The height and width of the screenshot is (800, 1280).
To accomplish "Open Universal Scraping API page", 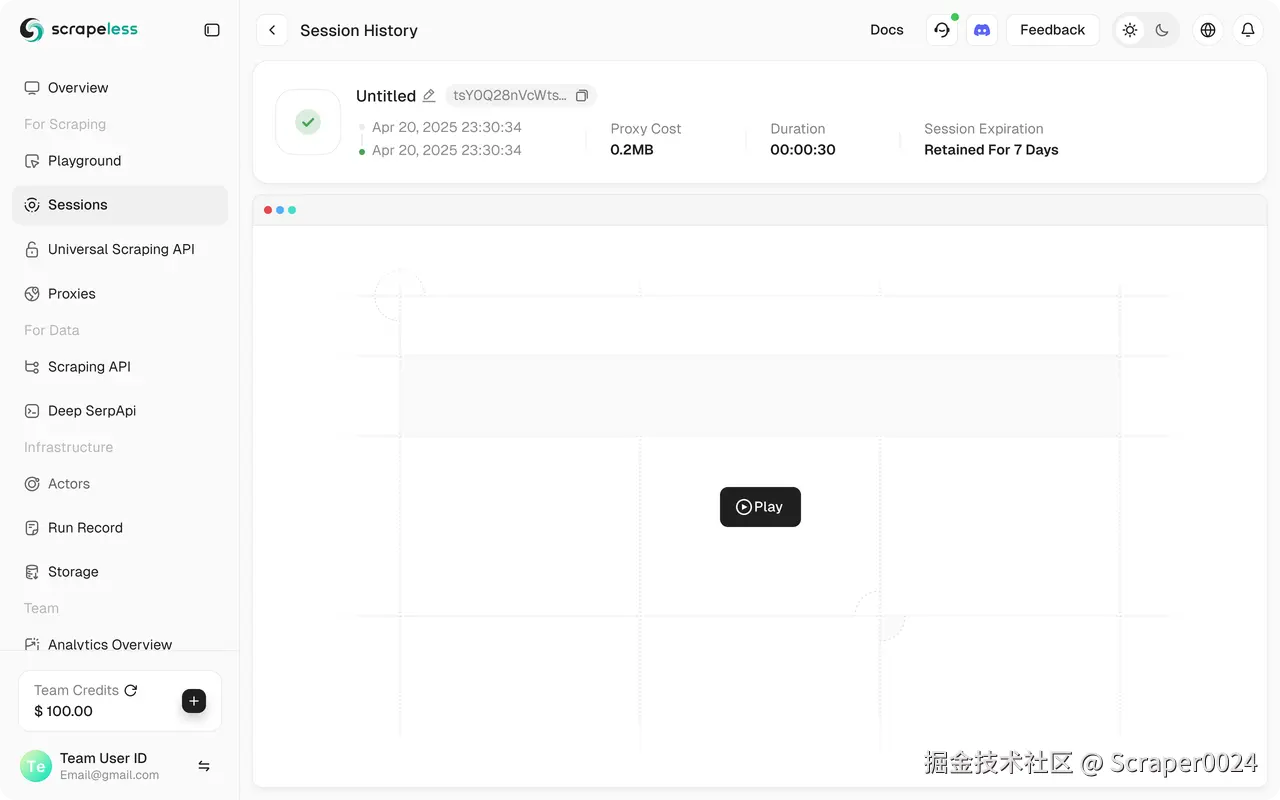I will click(x=120, y=249).
